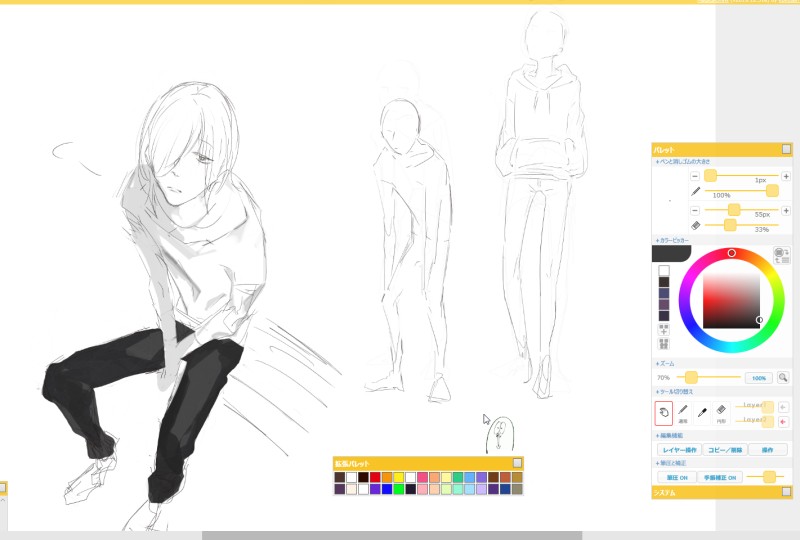
Task: Click the magnifying glass zoom icon
Action: [x=783, y=378]
